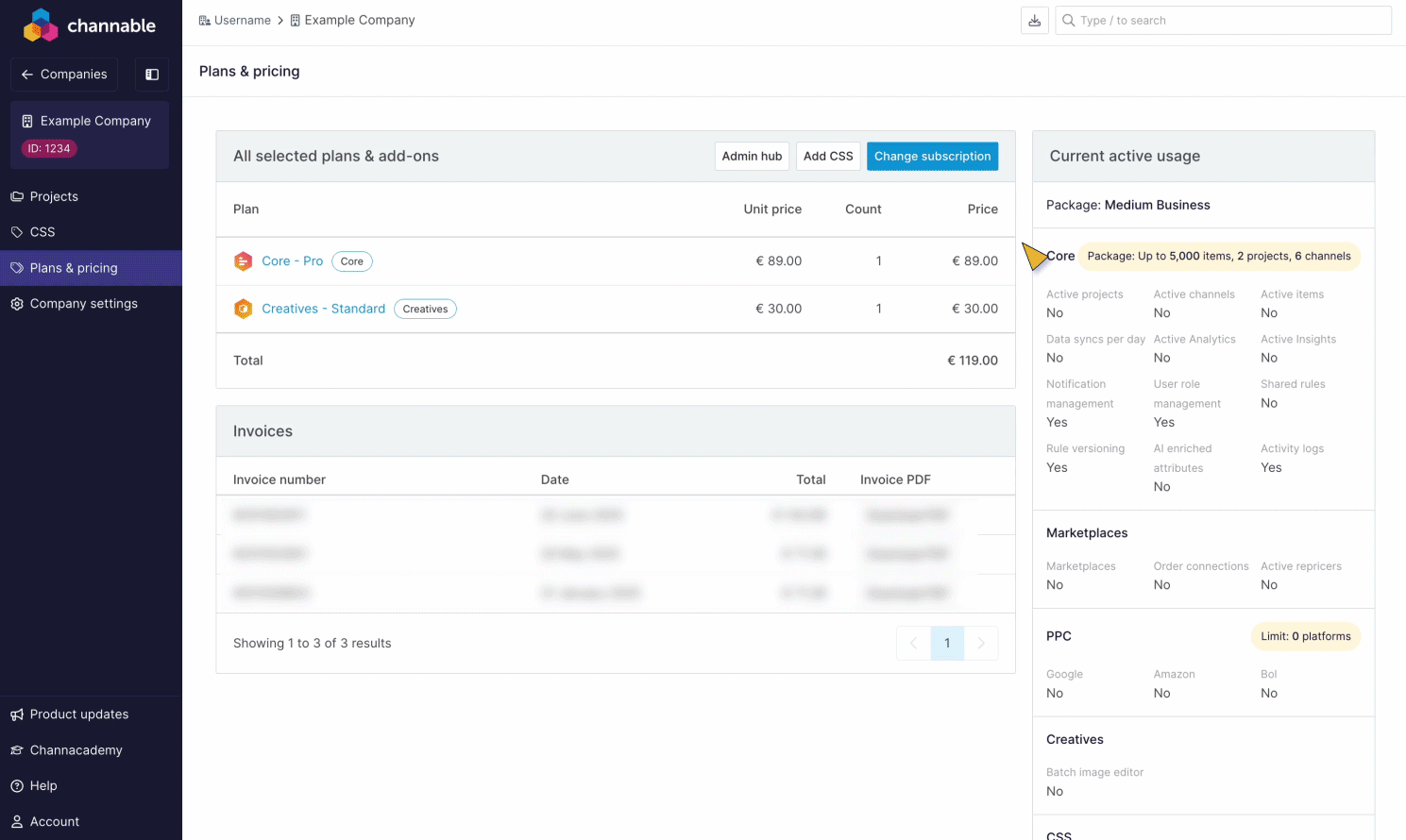Viewport: 1406px width, 840px height.
Task: Click the Creatives - Standard plan icon
Action: tap(243, 309)
